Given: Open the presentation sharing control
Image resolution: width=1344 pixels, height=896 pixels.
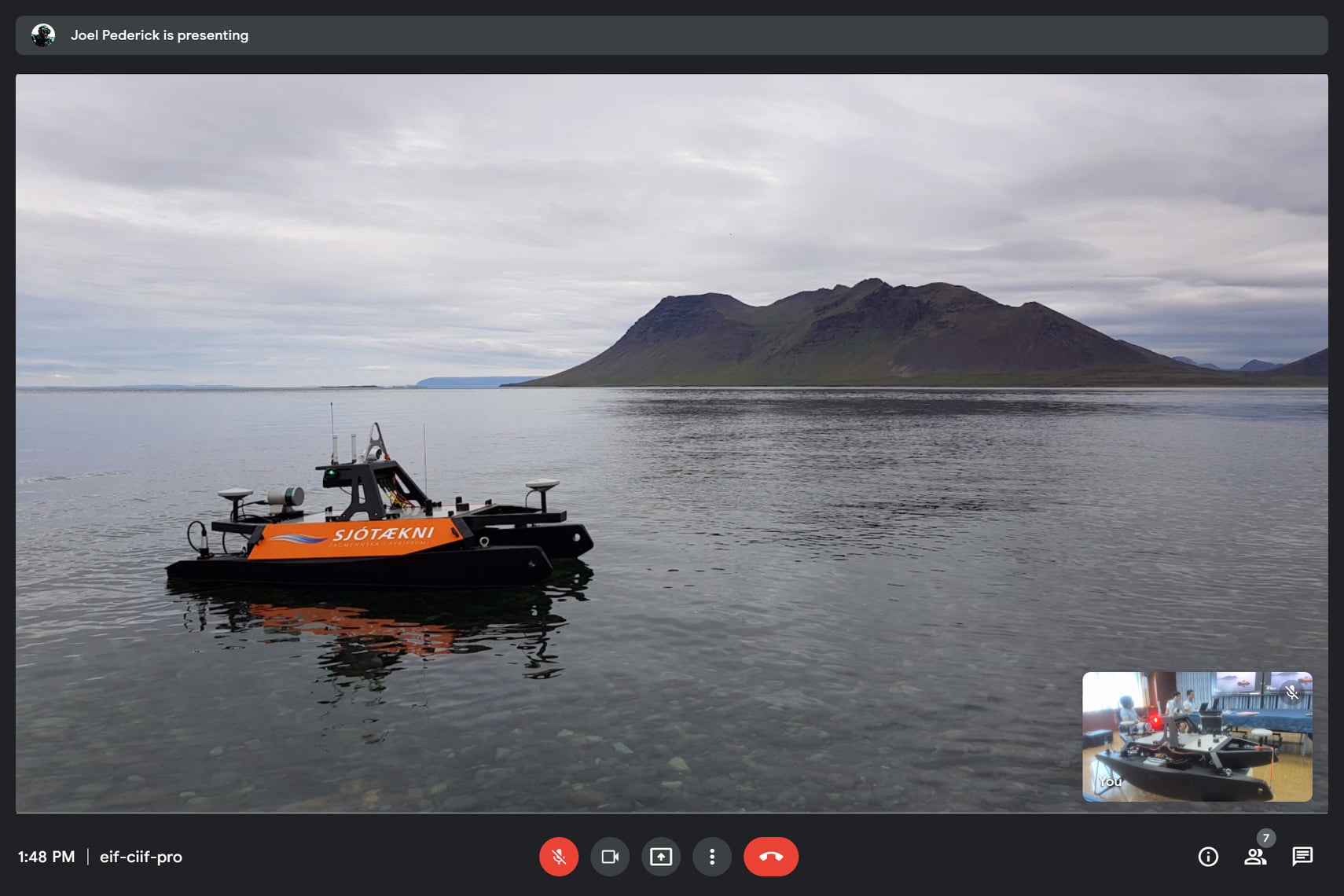Looking at the screenshot, I should (661, 857).
